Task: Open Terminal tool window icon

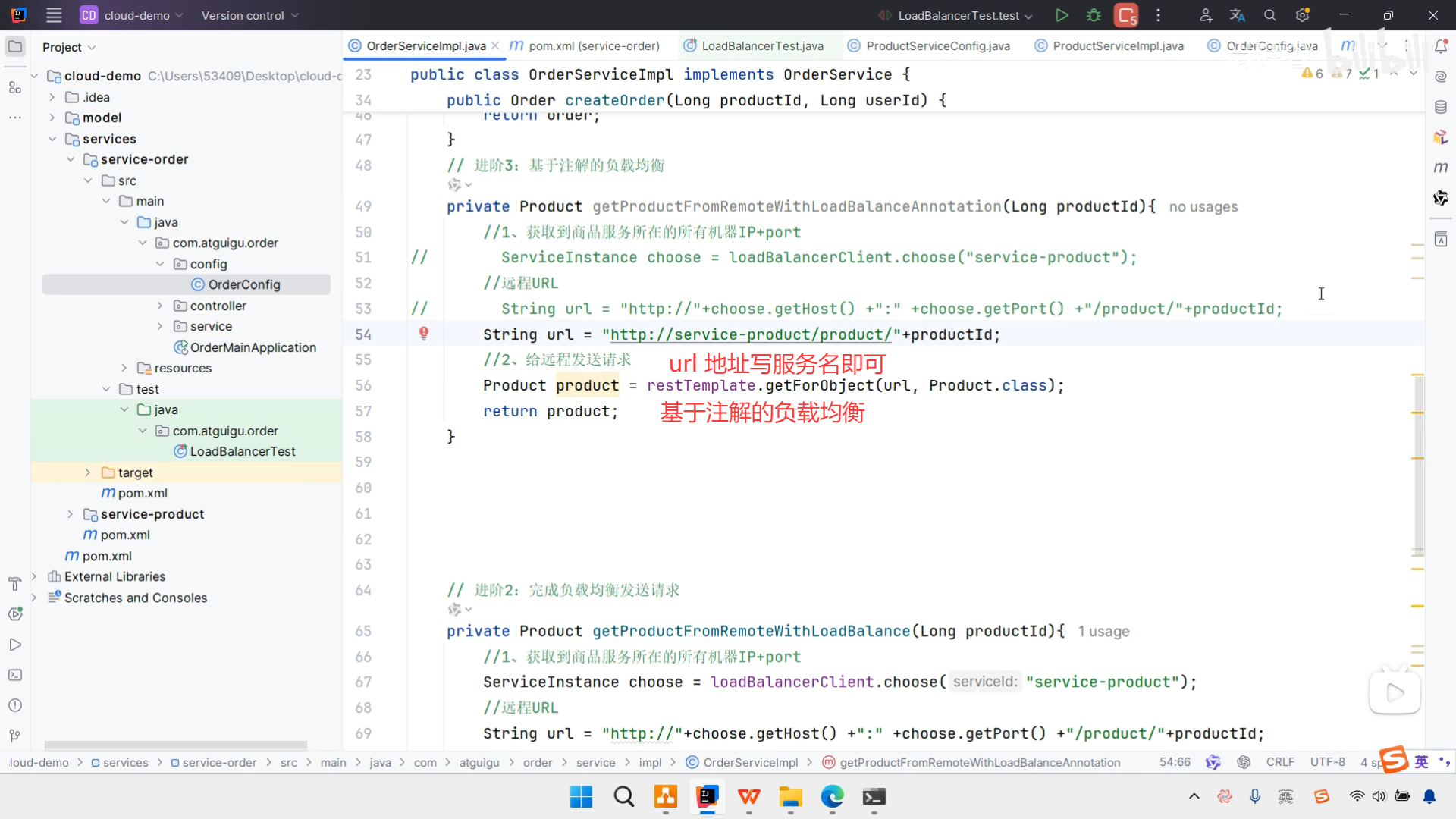Action: (x=14, y=675)
